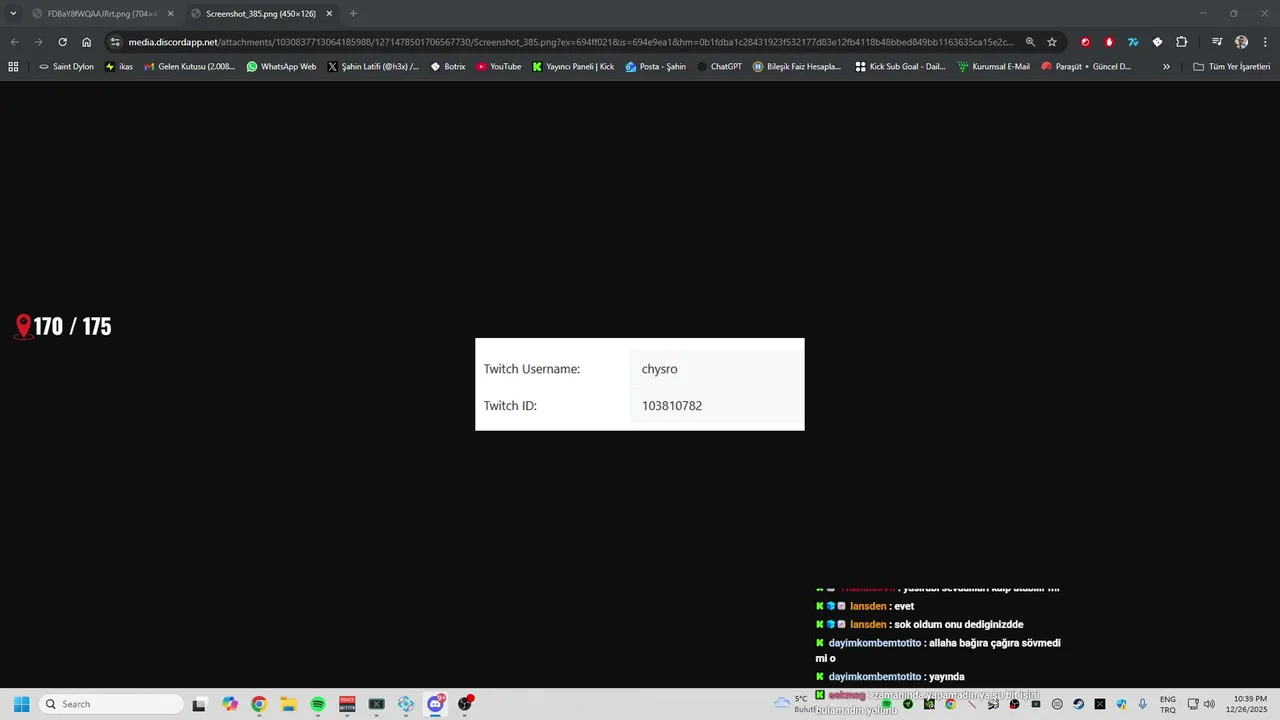Go to the browser home page icon
This screenshot has width=1280, height=720.
[x=87, y=42]
